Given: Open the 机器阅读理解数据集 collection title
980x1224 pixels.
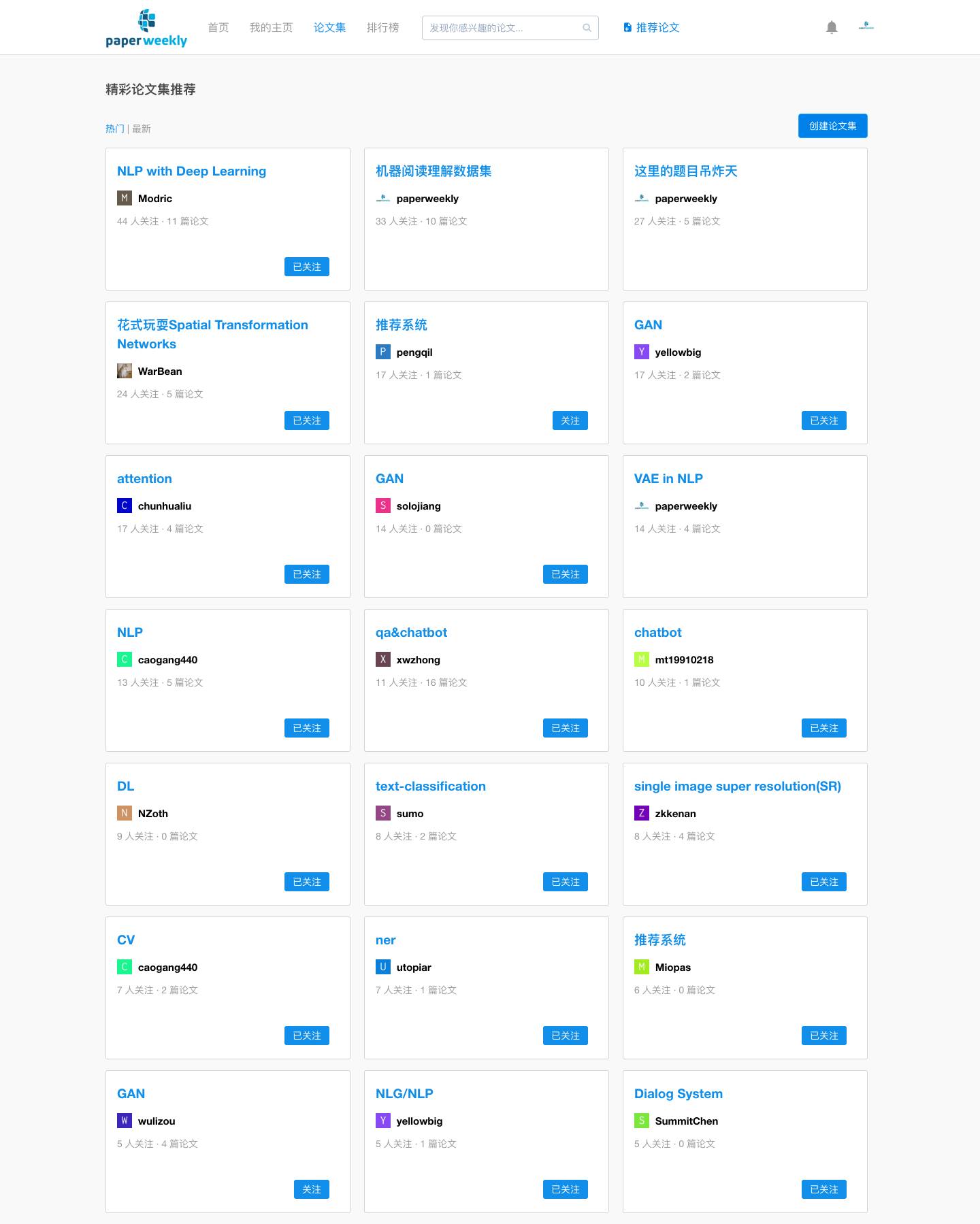Looking at the screenshot, I should point(434,171).
